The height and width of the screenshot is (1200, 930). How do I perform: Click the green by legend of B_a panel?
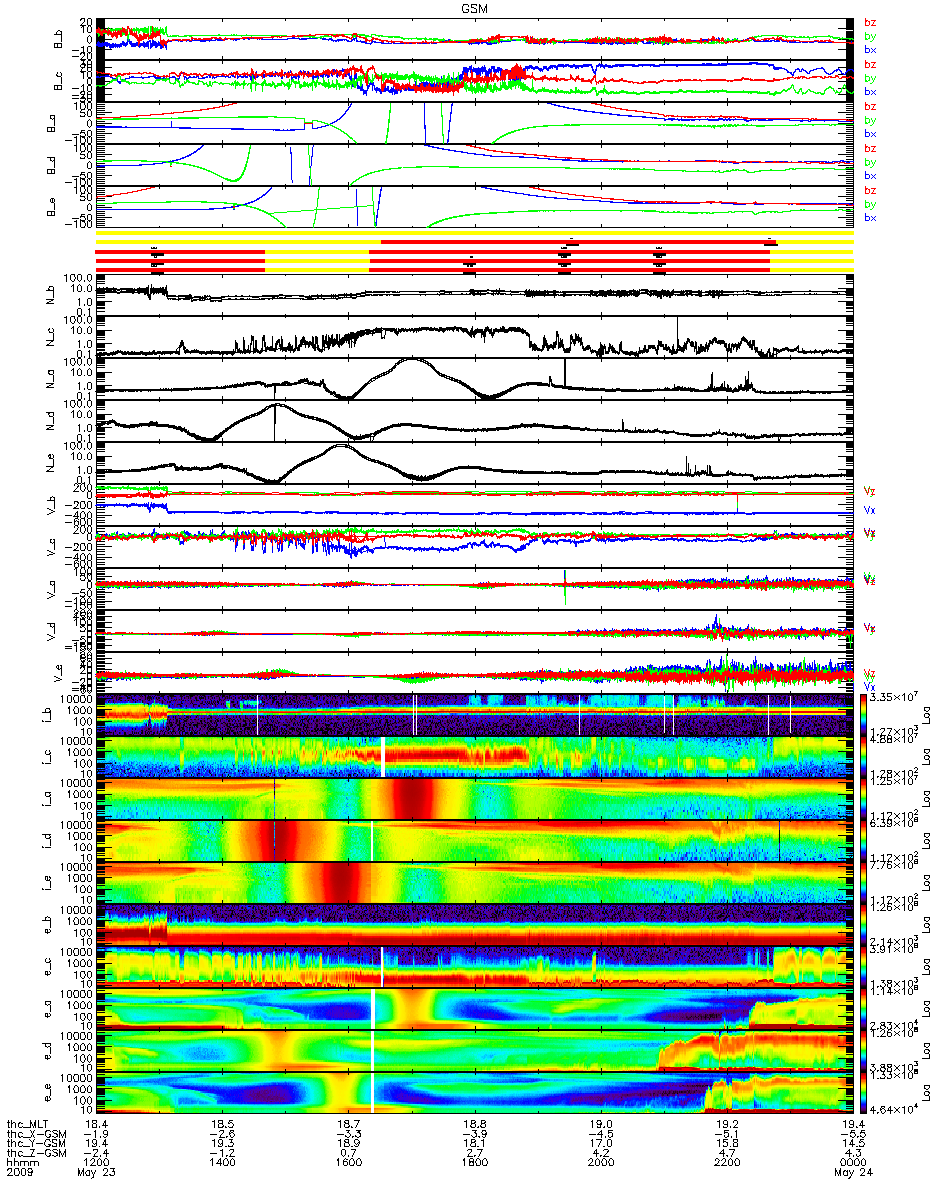click(x=870, y=121)
